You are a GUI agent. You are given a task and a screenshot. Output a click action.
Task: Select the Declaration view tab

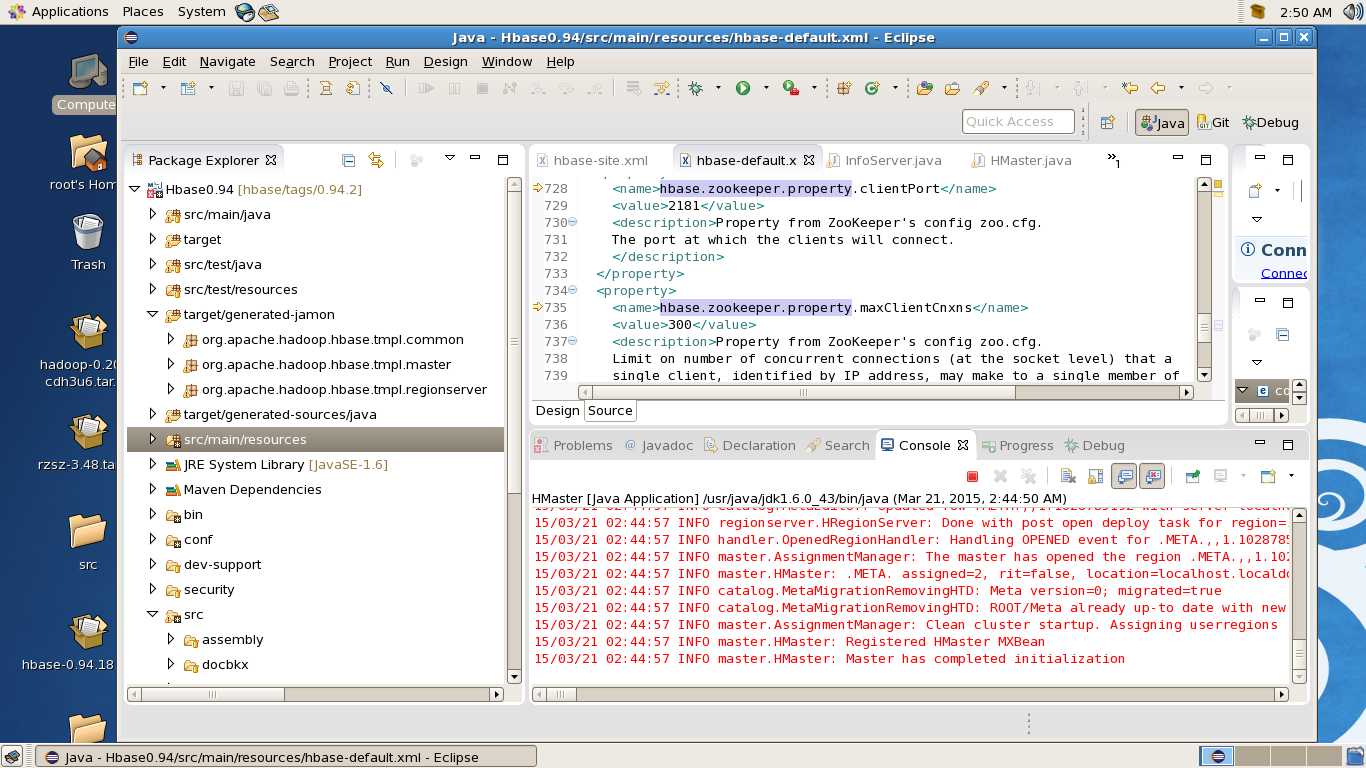click(748, 445)
